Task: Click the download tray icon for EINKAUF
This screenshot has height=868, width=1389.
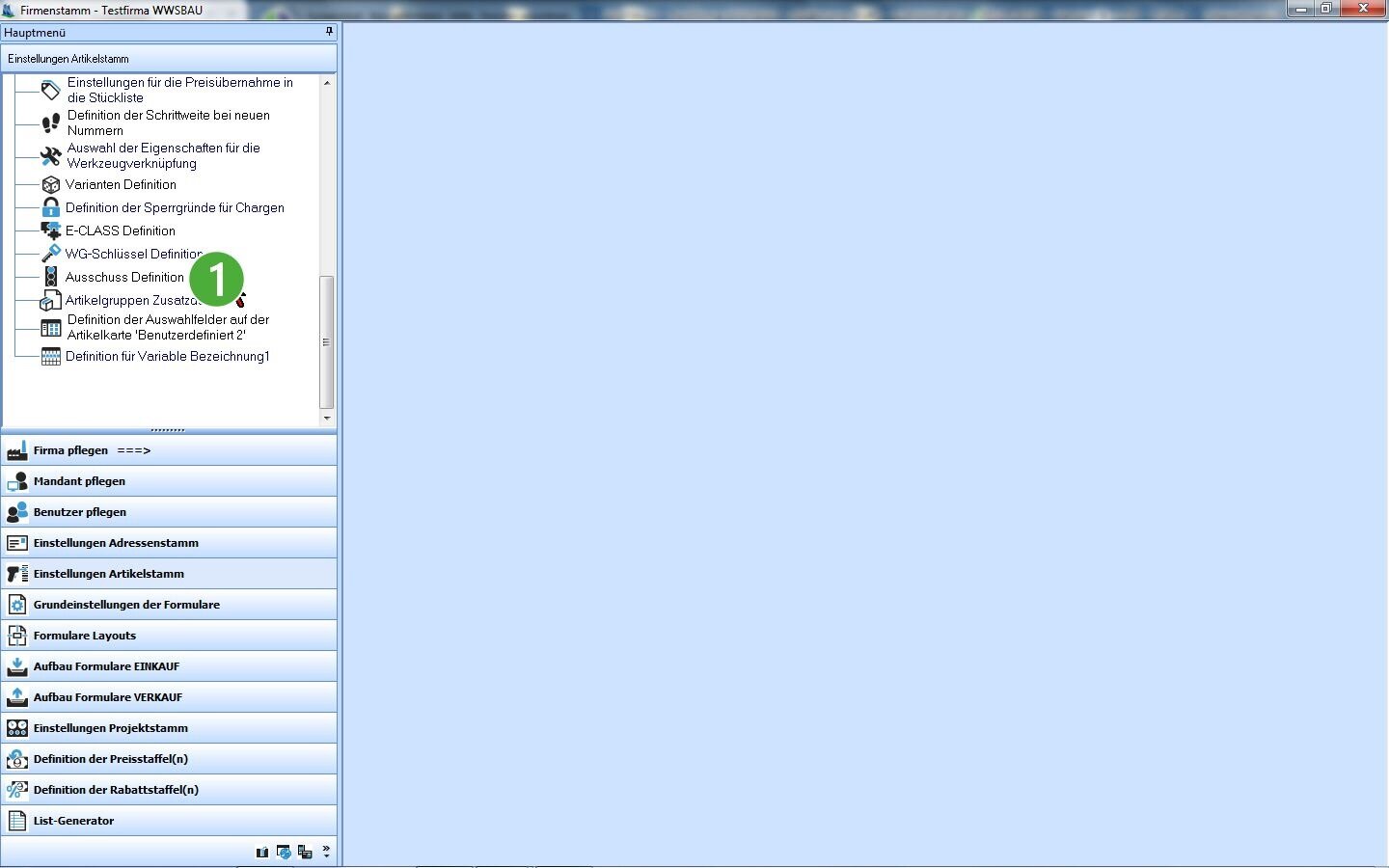Action: 17,666
